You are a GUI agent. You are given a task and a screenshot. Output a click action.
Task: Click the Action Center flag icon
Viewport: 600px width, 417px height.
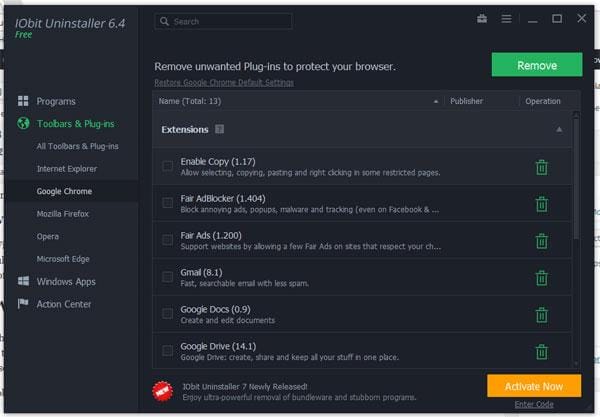click(x=23, y=304)
